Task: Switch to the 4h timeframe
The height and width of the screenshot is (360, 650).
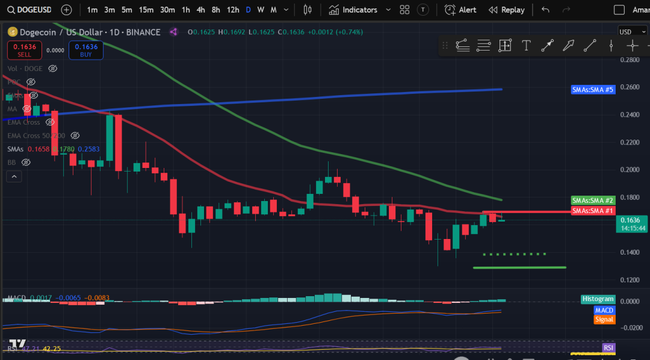Action: coord(201,10)
